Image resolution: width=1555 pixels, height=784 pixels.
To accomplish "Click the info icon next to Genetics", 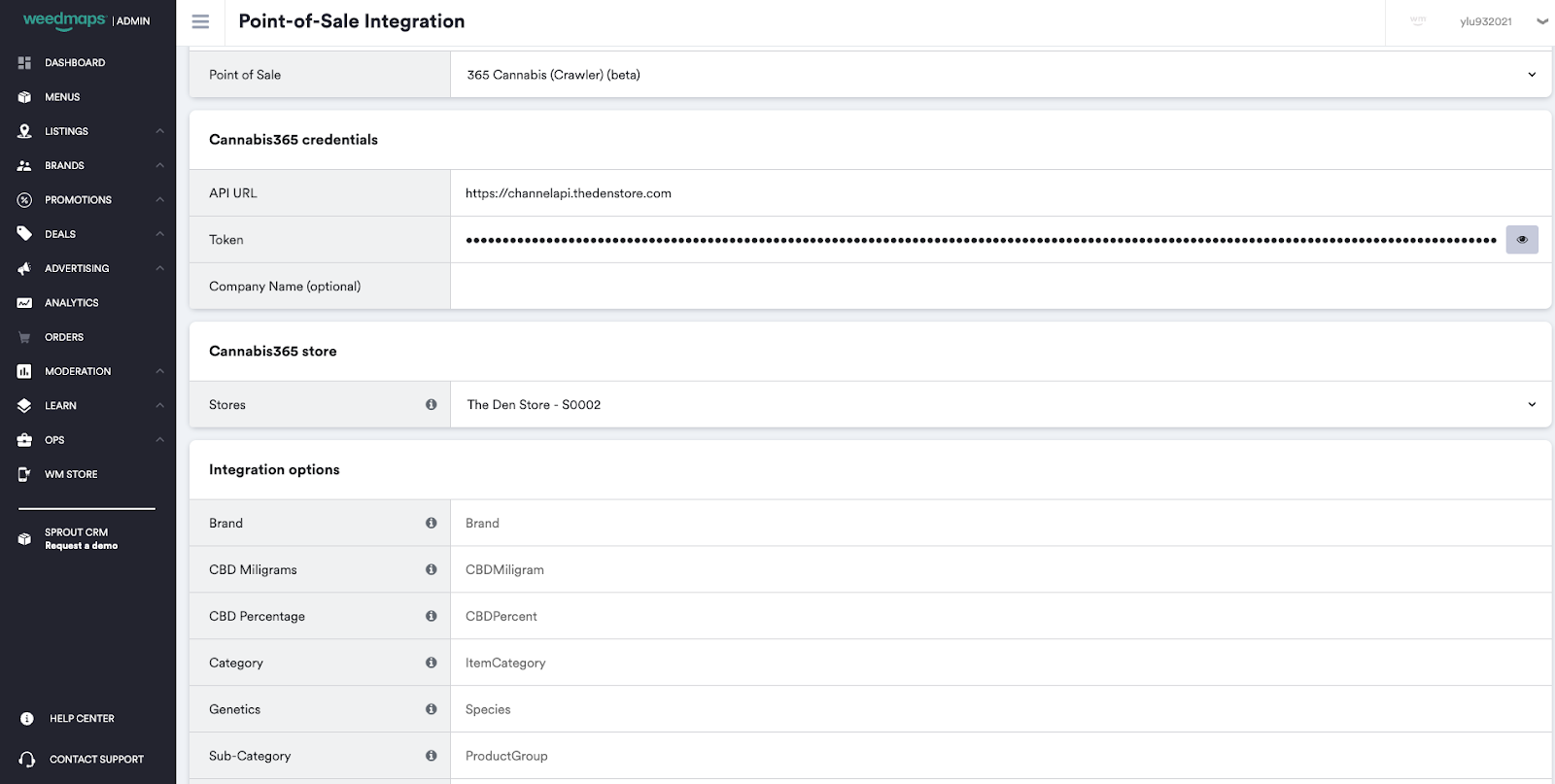I will click(432, 709).
